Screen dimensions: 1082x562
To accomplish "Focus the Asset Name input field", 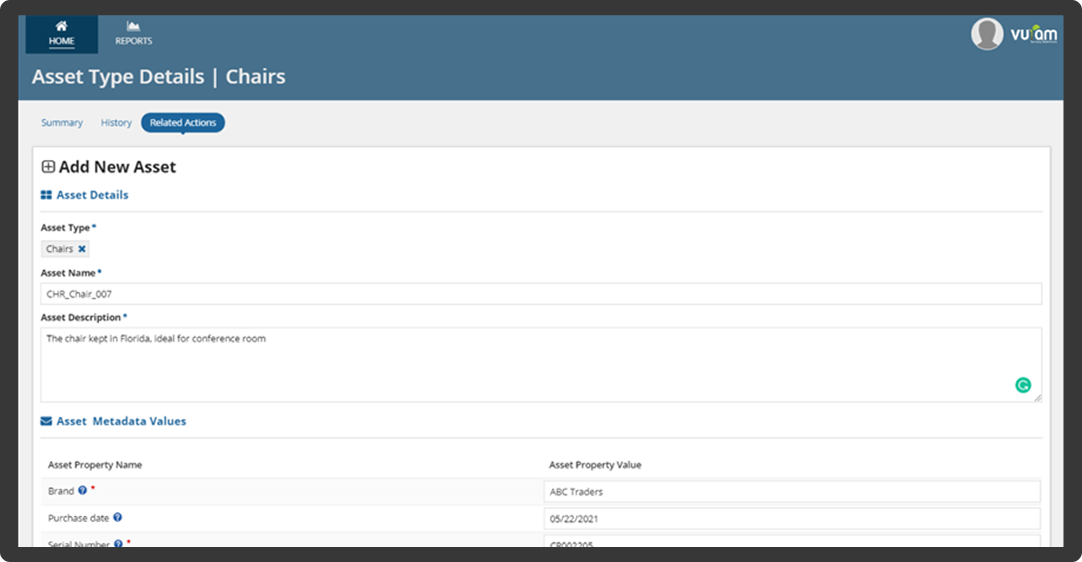I will pyautogui.click(x=541, y=293).
